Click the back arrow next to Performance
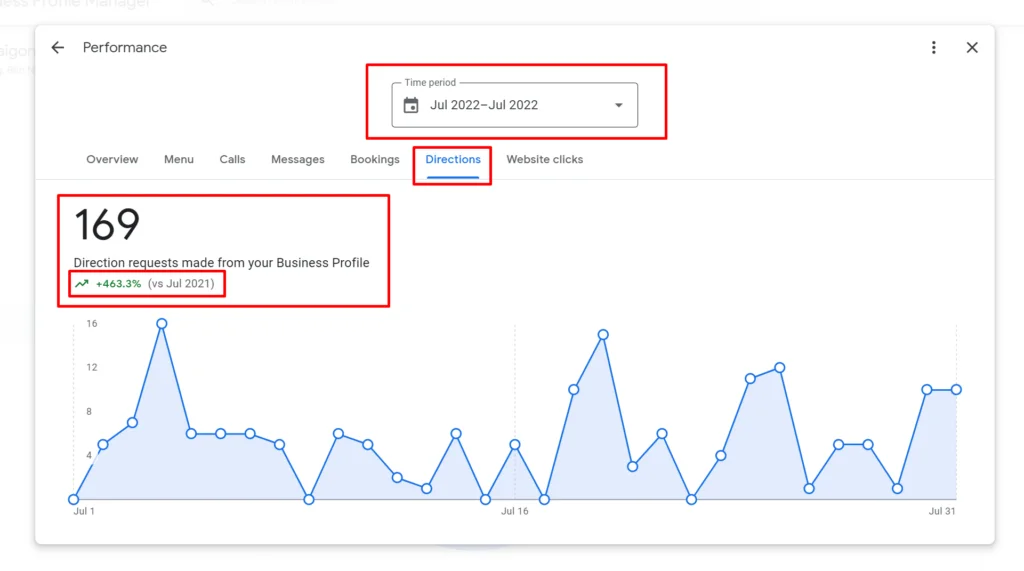The height and width of the screenshot is (571, 1024). coord(58,48)
